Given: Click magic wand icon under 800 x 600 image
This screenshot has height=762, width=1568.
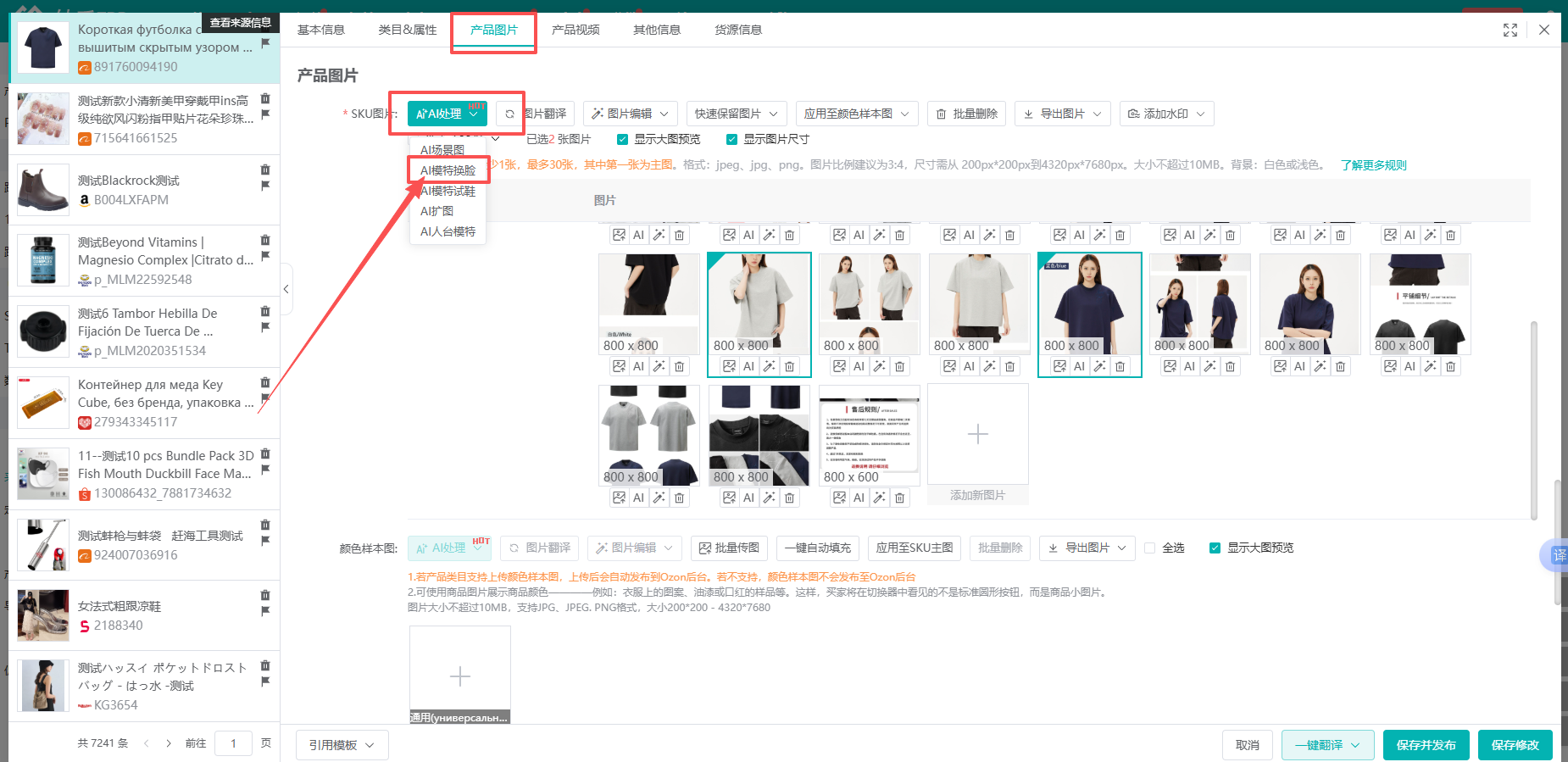Looking at the screenshot, I should pyautogui.click(x=879, y=498).
